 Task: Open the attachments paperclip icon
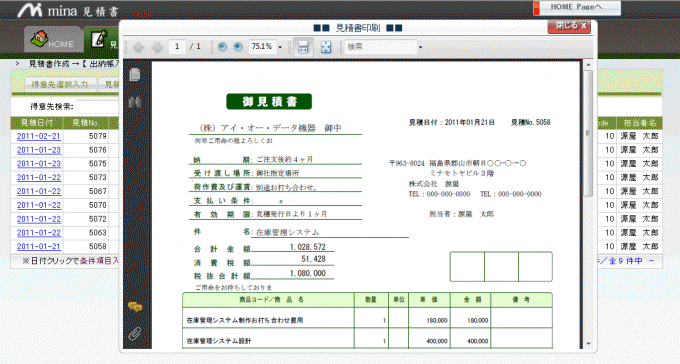click(x=135, y=333)
